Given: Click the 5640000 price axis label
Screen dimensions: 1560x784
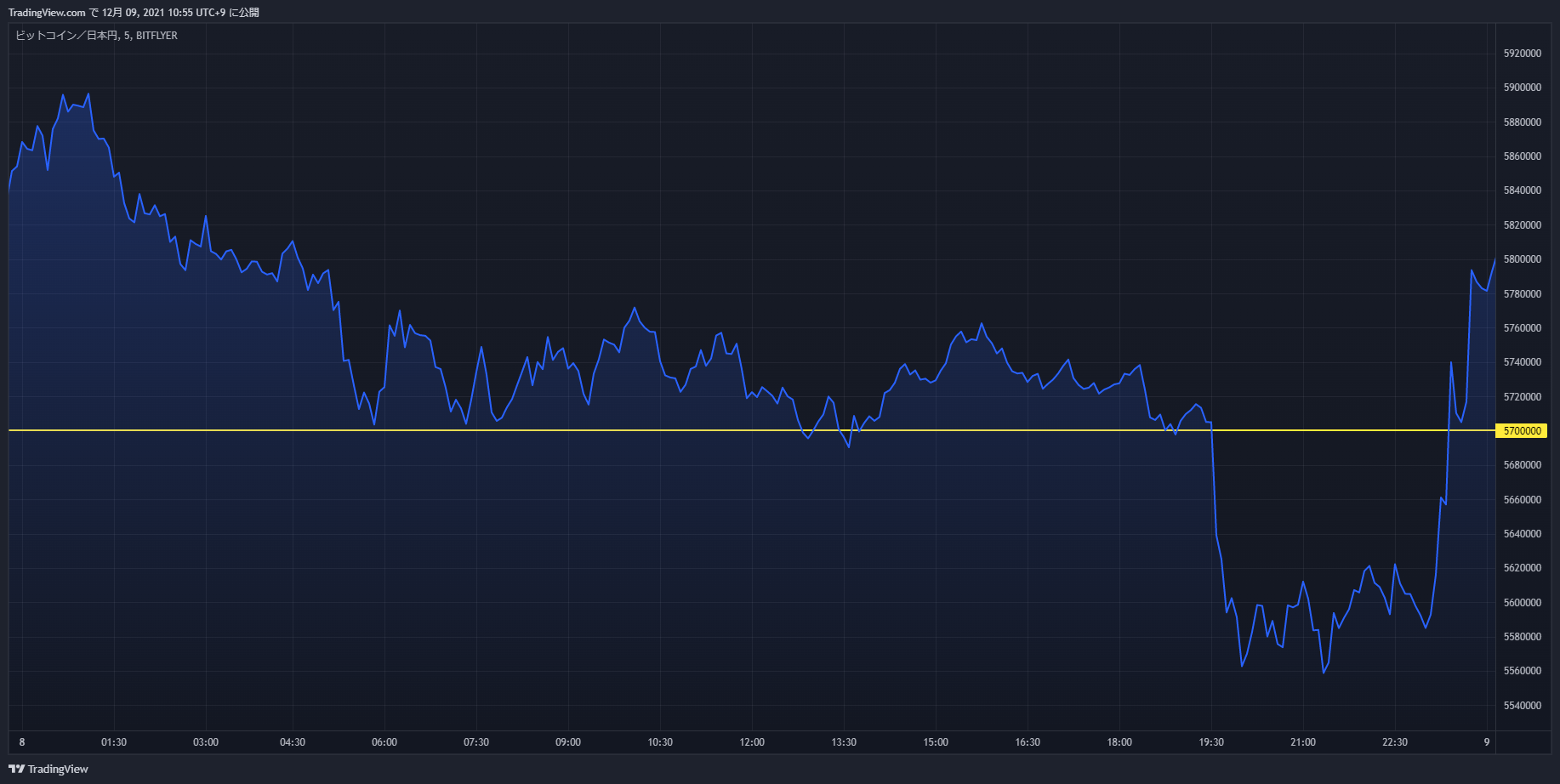Looking at the screenshot, I should [1523, 534].
